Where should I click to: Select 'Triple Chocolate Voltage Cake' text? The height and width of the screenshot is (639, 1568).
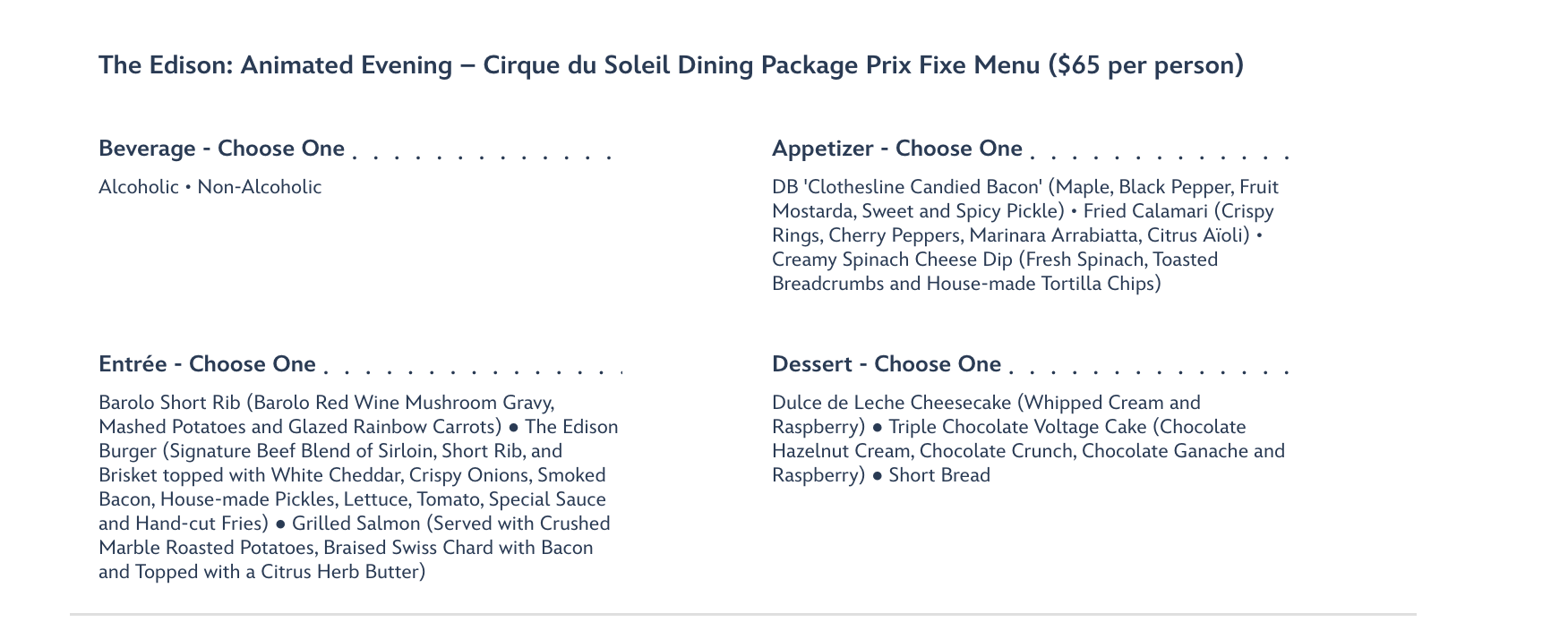(1017, 427)
